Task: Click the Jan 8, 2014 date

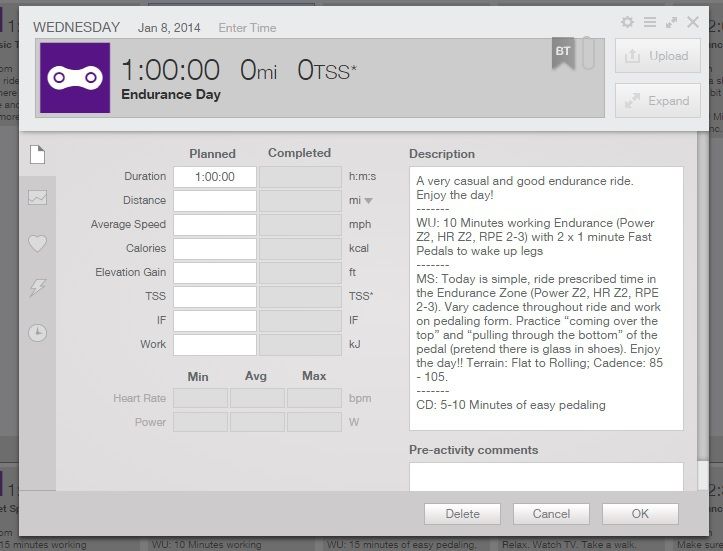Action: tap(169, 28)
